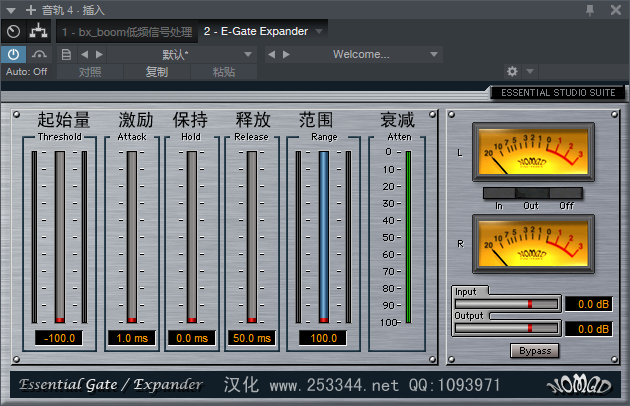Set meter switch to Out
This screenshot has width=630, height=406.
[531, 193]
